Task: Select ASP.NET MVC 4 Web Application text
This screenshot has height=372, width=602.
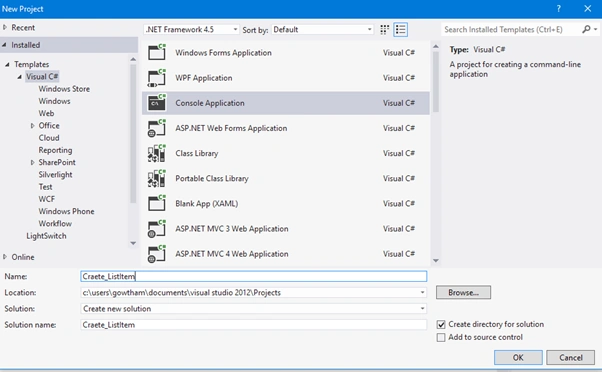Action: (x=232, y=254)
